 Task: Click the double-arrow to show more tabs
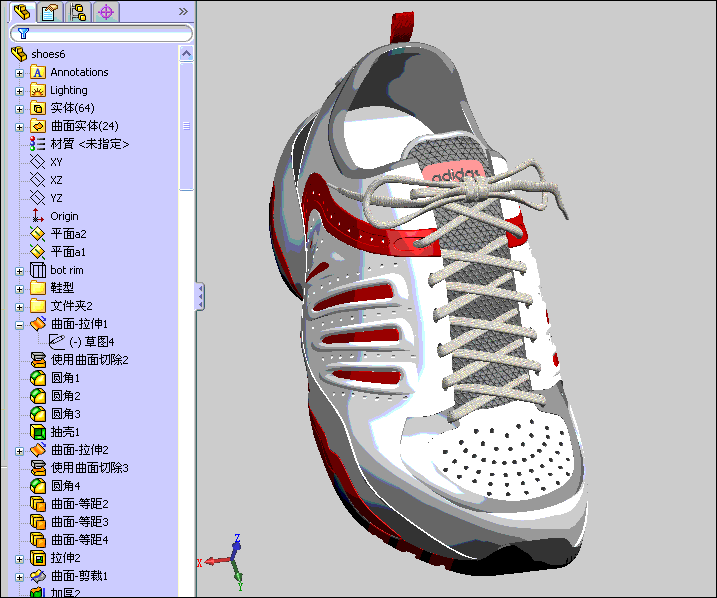pyautogui.click(x=183, y=11)
